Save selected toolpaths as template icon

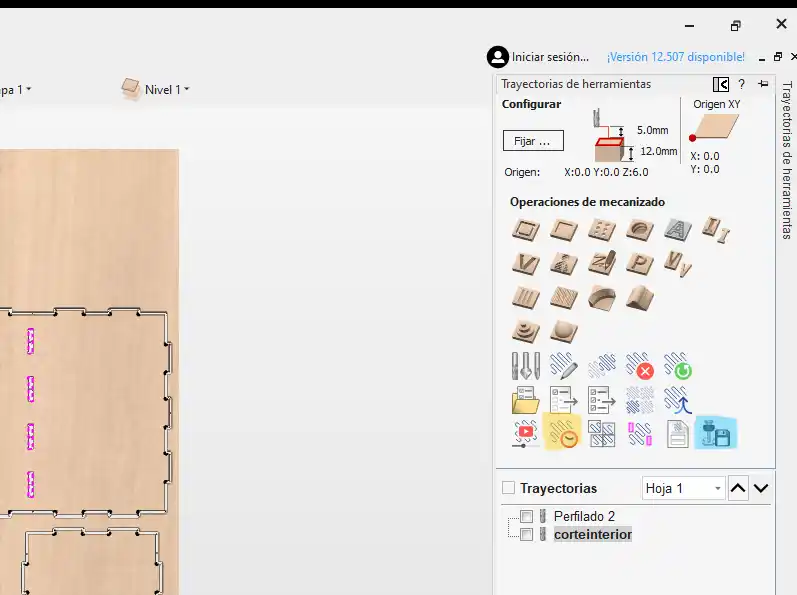pos(564,400)
